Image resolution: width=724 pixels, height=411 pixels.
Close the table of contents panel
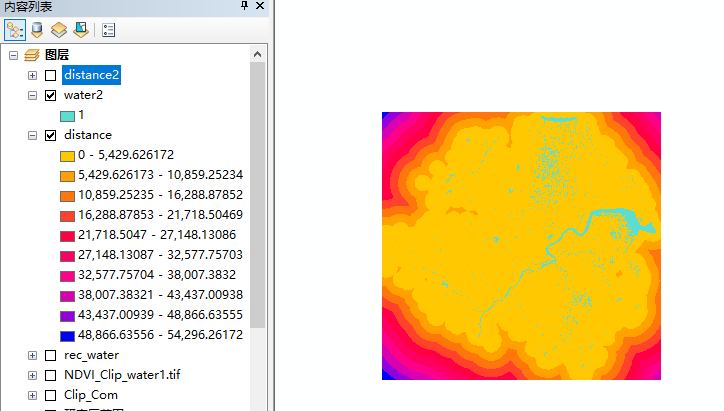coord(260,6)
